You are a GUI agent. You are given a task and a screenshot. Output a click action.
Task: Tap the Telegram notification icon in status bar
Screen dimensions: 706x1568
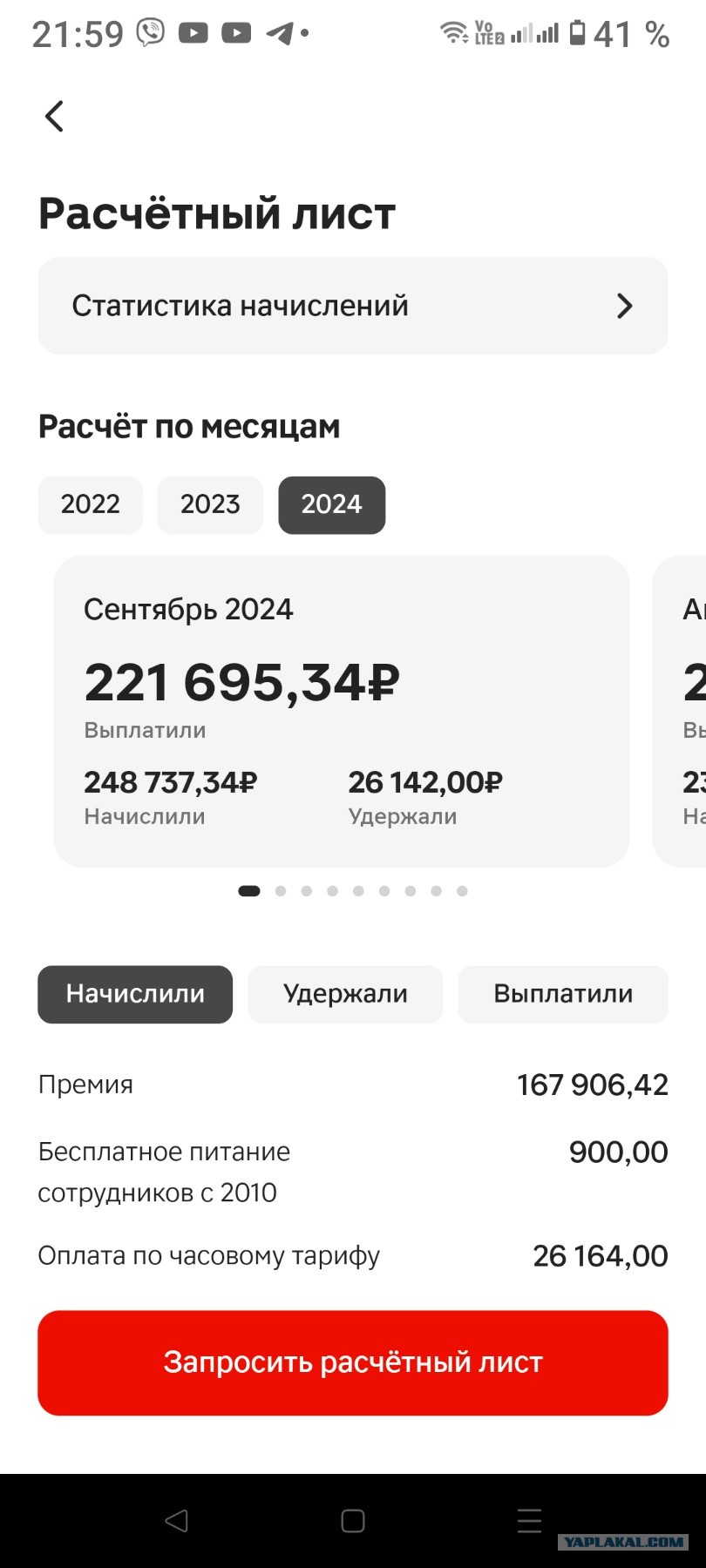(x=280, y=33)
